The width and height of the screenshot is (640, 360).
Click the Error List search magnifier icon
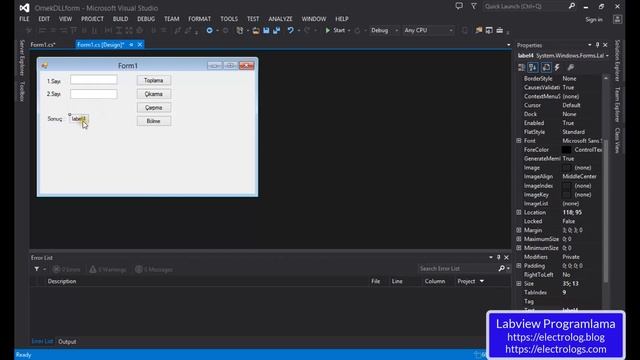501,269
